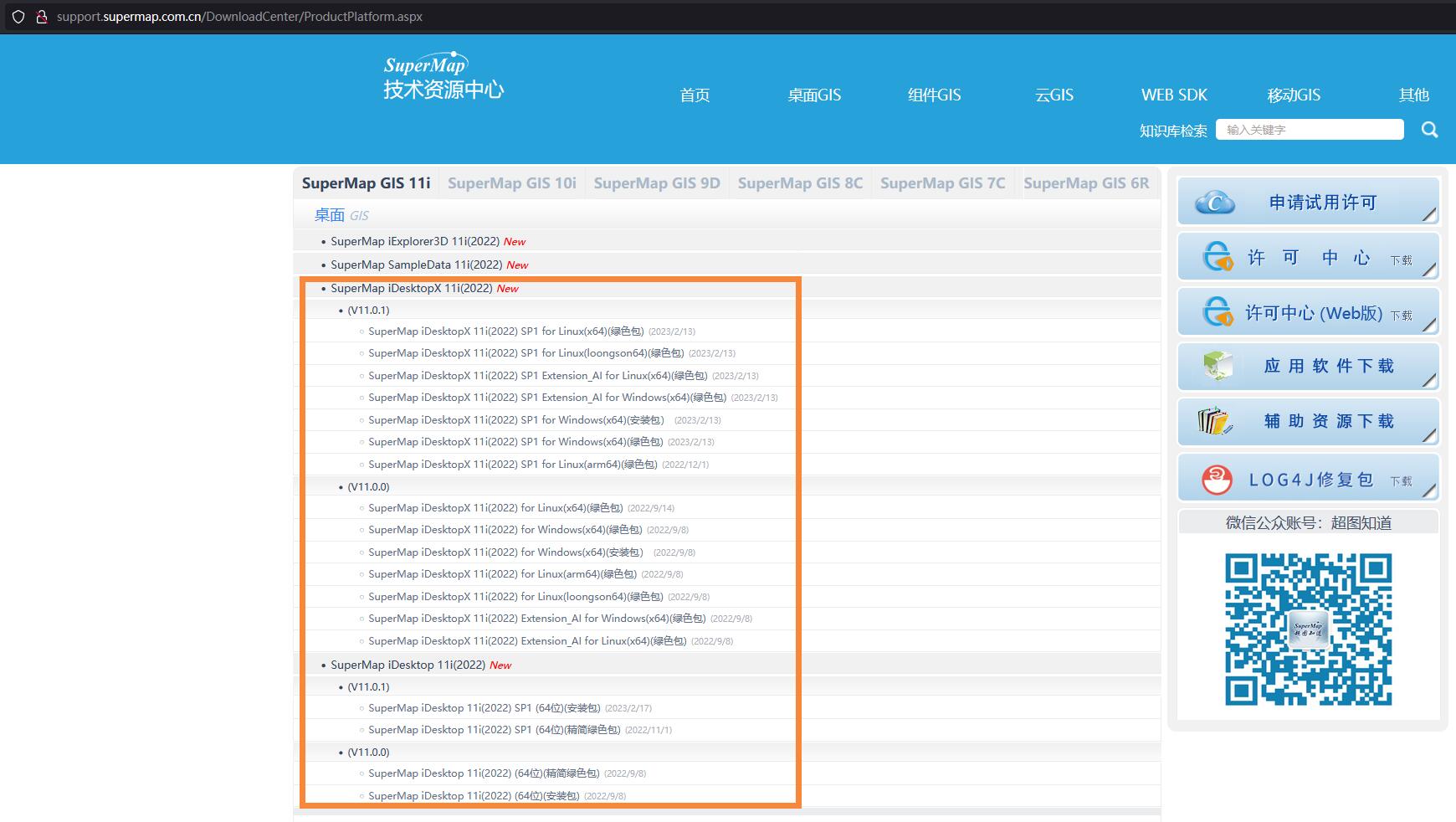This screenshot has width=1456, height=822.
Task: Collapse iDesktopX (V11.0.0) version group
Action: point(368,486)
